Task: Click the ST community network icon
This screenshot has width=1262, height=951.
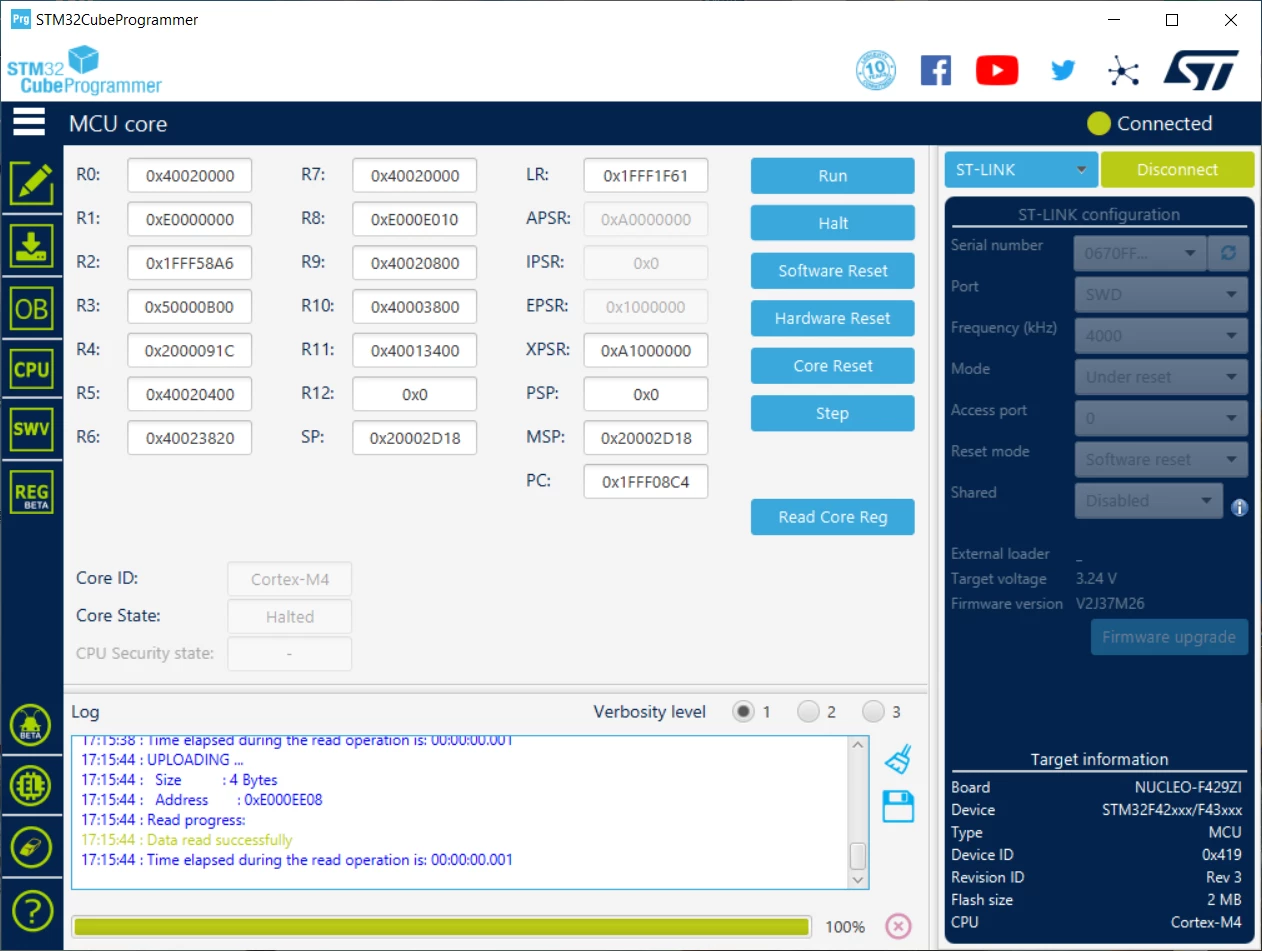Action: pos(1124,70)
